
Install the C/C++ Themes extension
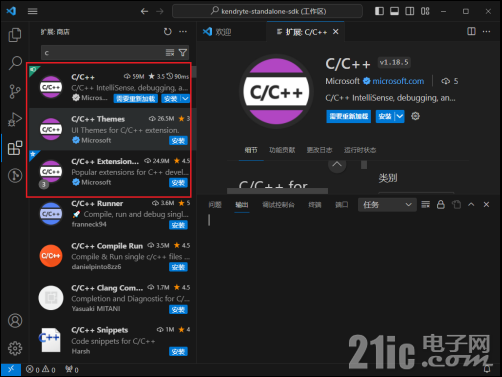pyautogui.click(x=178, y=141)
